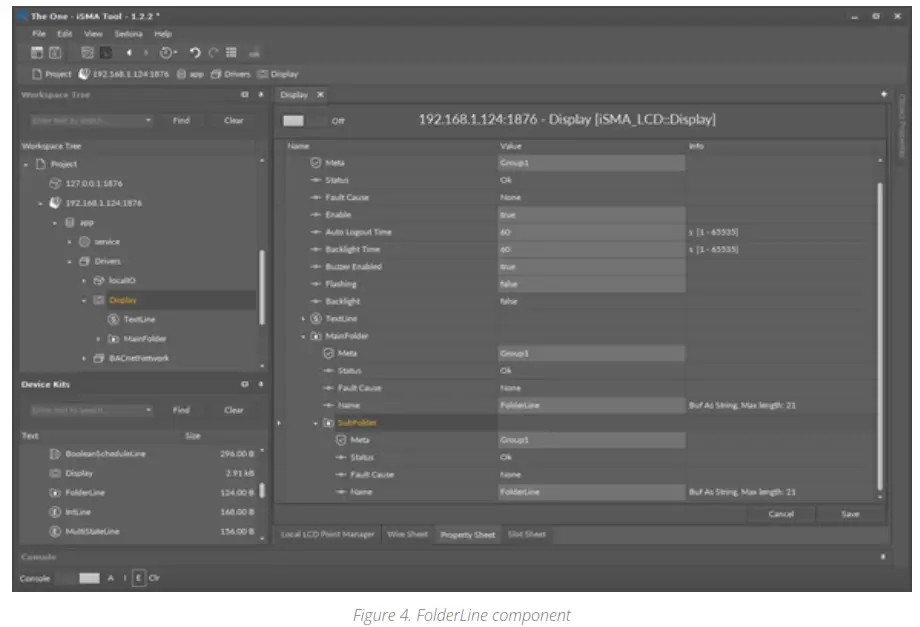Click the forward navigation arrow in toolbar
Screen dimensions: 920x627
click(146, 53)
